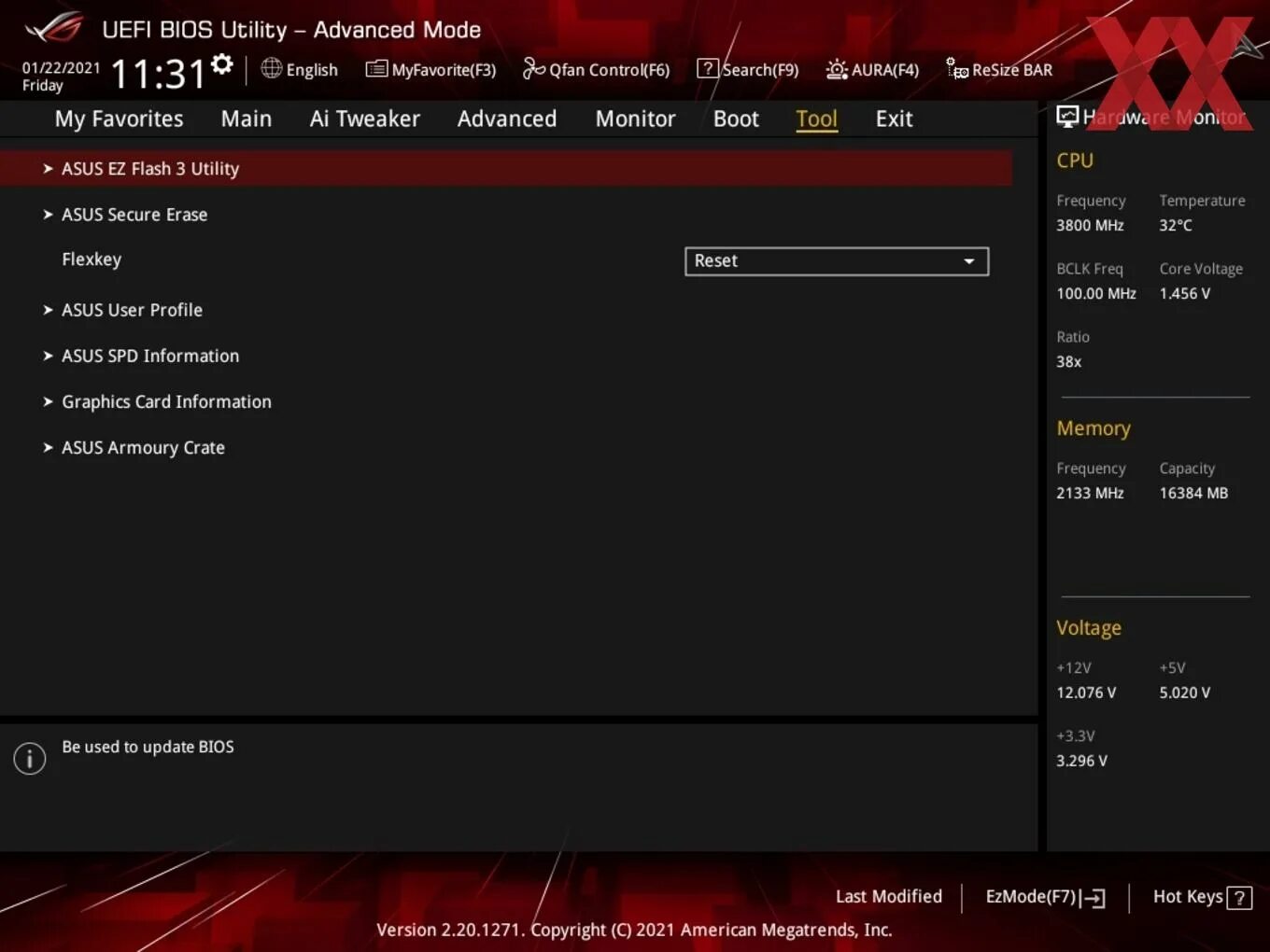Image resolution: width=1270 pixels, height=952 pixels.
Task: Click CPU temperature value 32°C
Action: (x=1176, y=225)
